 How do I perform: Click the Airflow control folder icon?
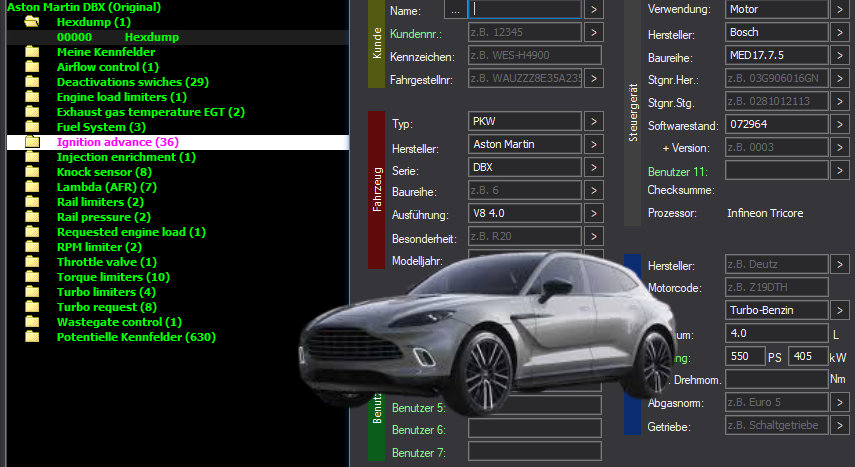pos(32,67)
